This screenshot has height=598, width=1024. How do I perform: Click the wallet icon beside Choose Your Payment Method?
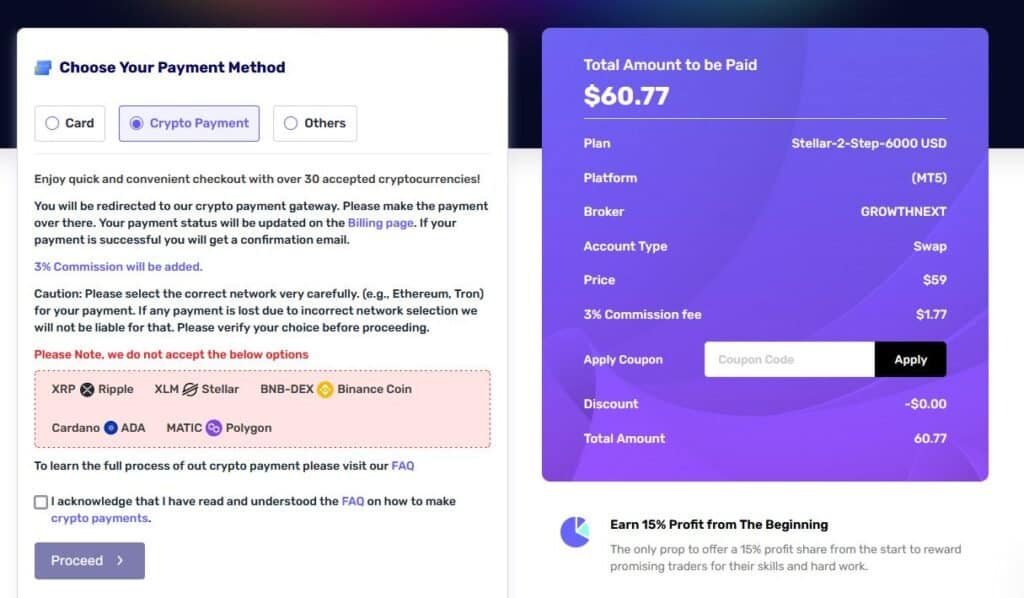tap(41, 67)
